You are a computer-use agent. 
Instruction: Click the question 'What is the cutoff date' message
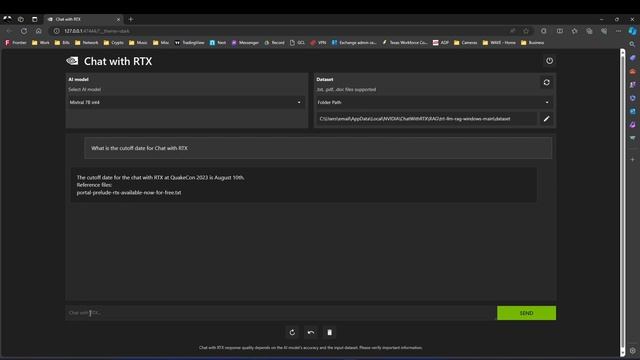pos(318,148)
